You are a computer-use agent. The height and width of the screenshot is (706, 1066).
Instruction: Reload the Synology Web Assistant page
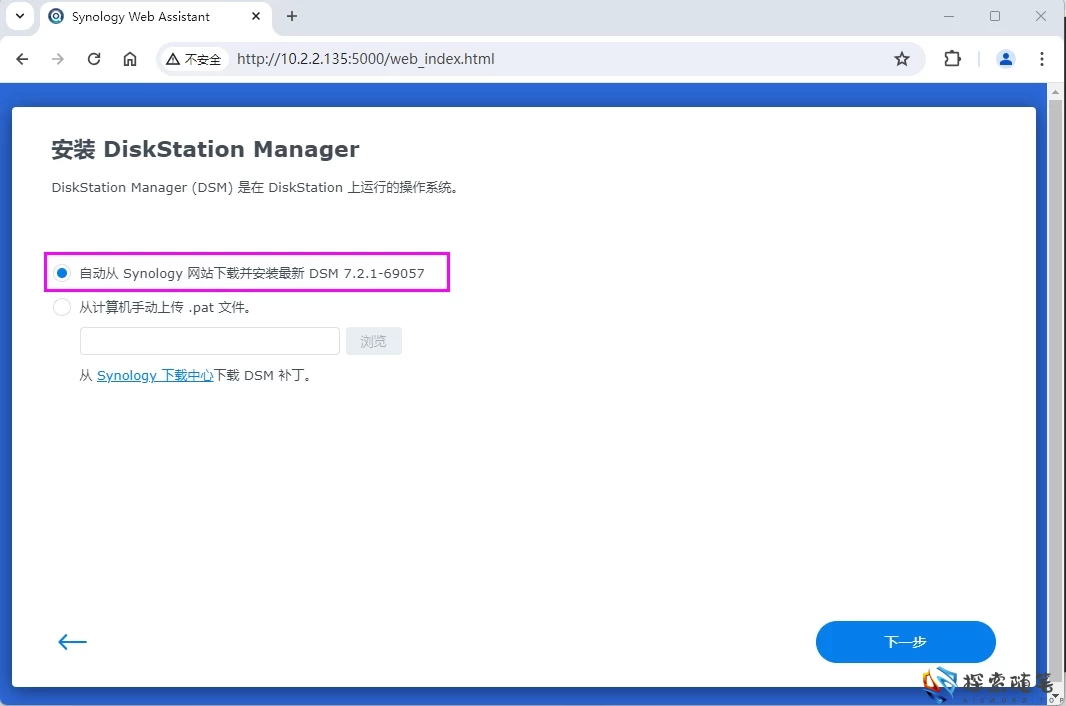[x=94, y=59]
